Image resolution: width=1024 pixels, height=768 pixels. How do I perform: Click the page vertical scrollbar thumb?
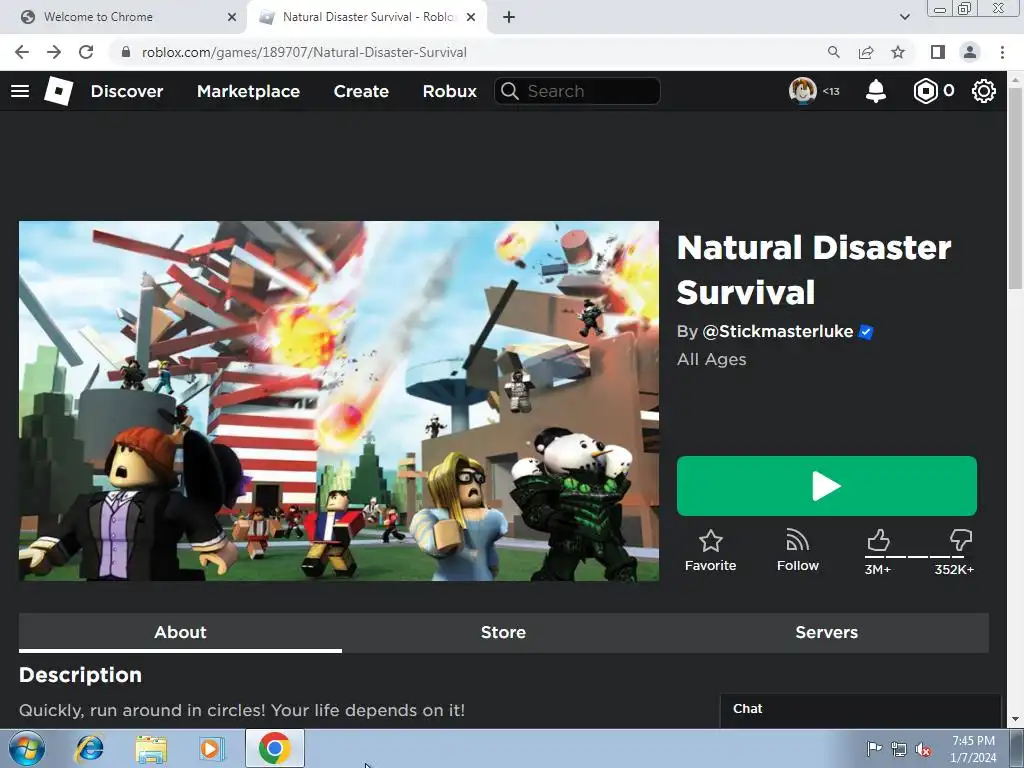tap(1015, 187)
